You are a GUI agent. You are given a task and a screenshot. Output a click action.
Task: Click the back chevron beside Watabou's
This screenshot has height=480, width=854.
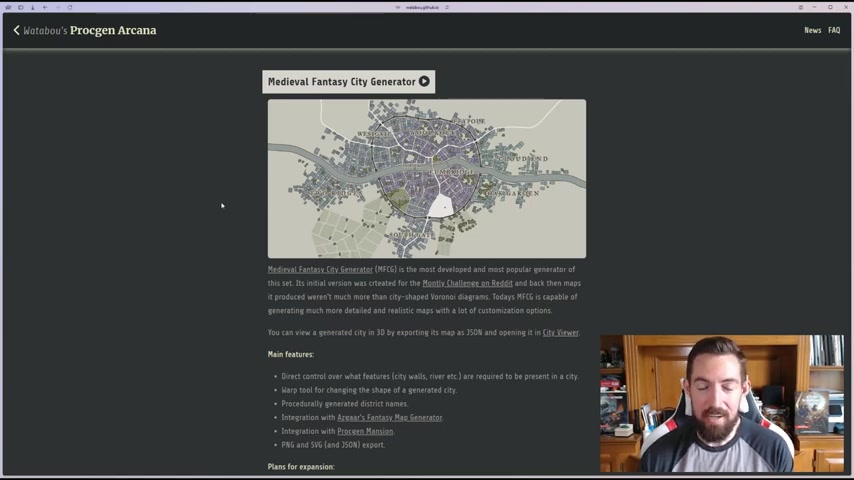(x=16, y=30)
